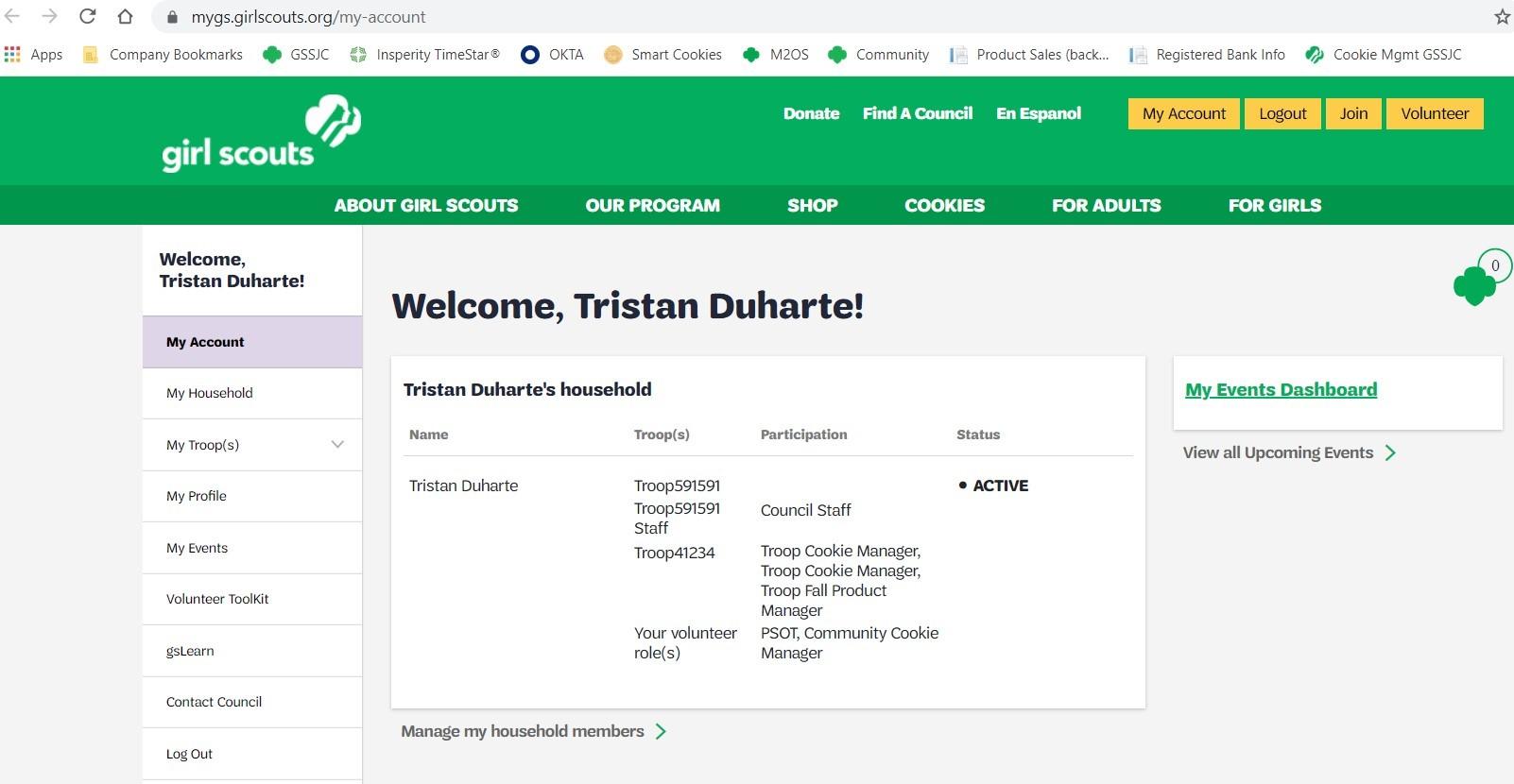
Task: Click the Donate link in header
Action: (x=811, y=113)
